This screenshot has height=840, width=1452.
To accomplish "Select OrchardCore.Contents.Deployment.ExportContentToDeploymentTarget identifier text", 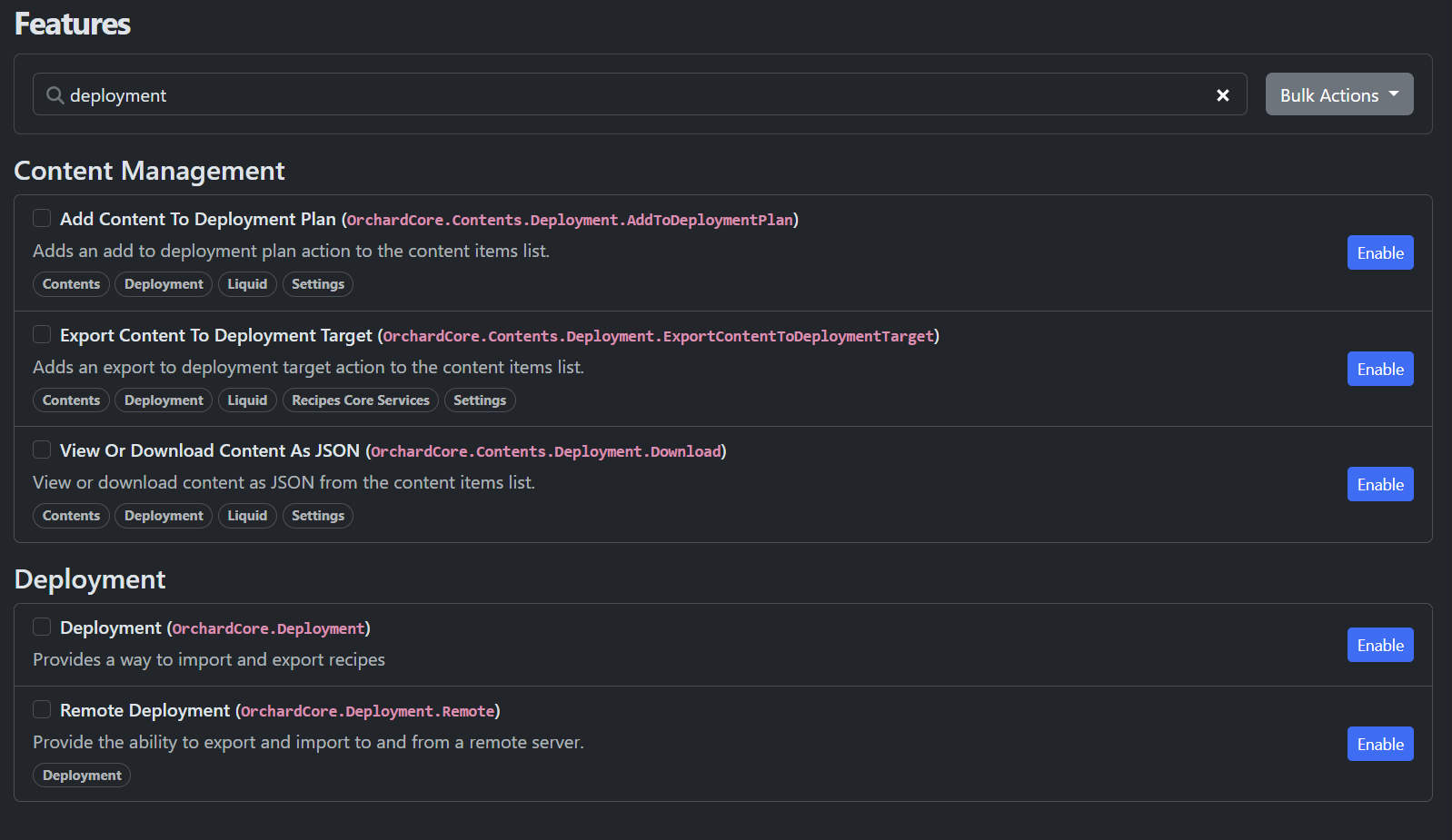I will click(659, 336).
